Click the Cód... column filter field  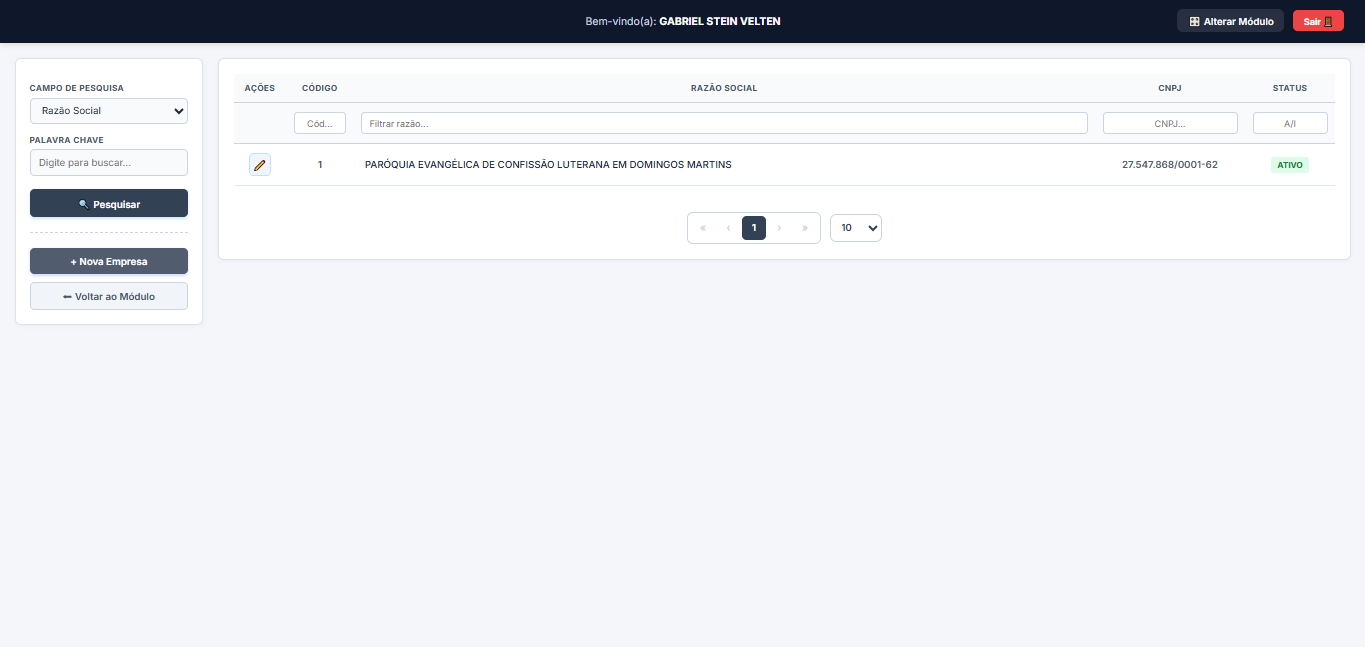coord(320,123)
